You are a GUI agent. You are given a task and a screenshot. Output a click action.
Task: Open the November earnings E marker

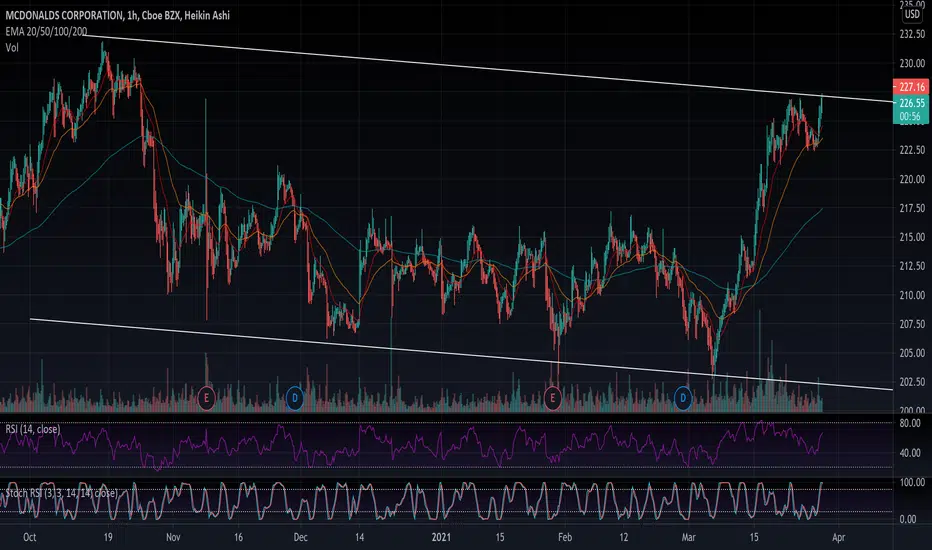[x=206, y=398]
